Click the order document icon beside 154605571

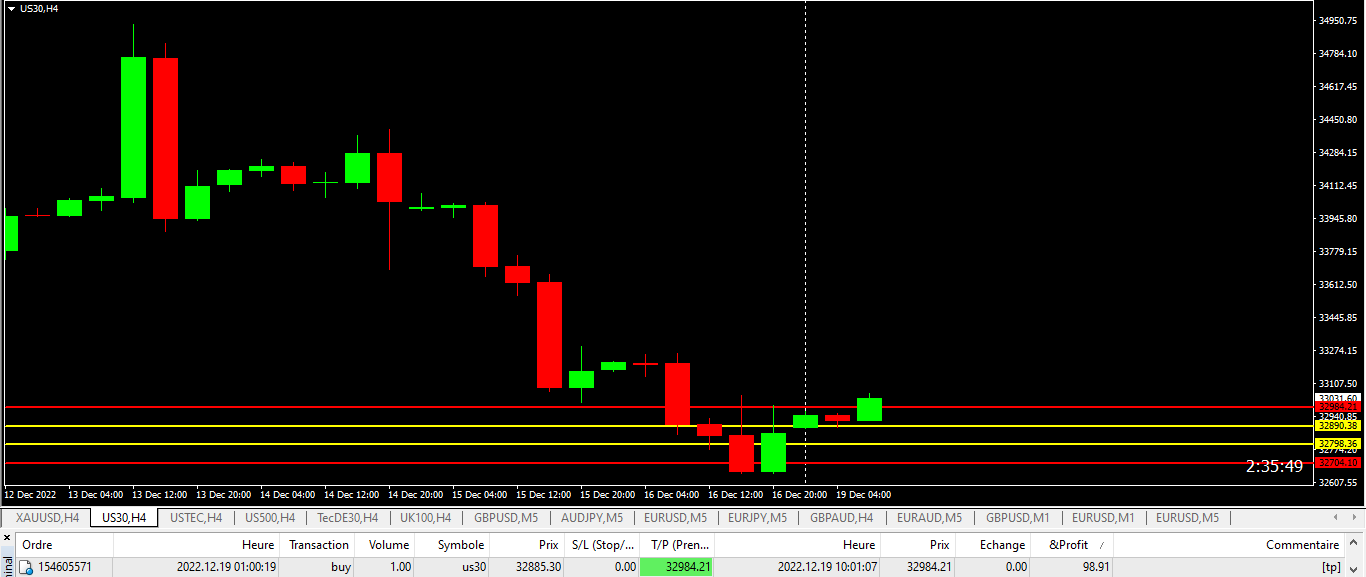[27, 567]
